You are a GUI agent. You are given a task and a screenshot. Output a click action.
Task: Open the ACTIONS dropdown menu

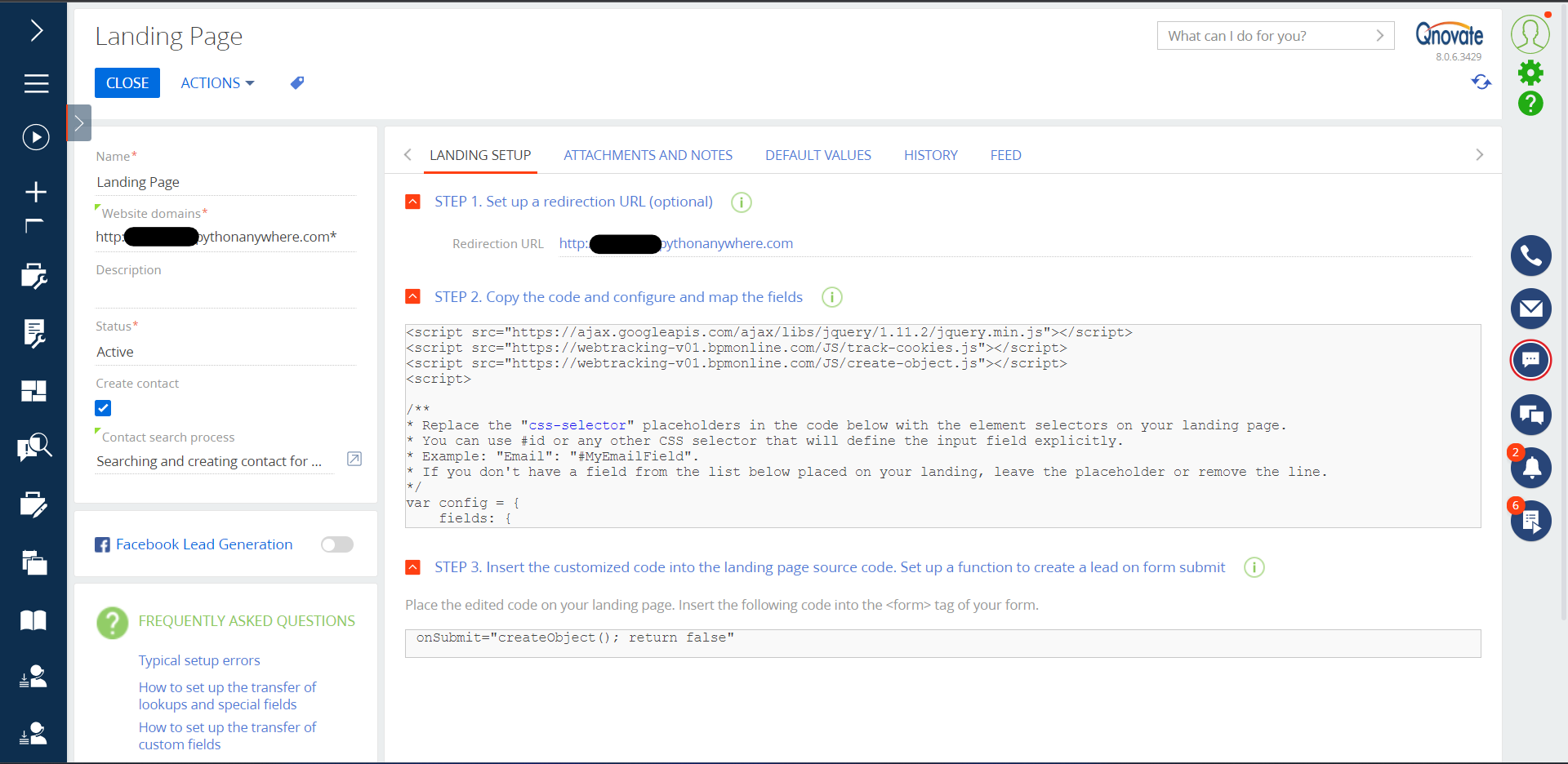click(217, 83)
